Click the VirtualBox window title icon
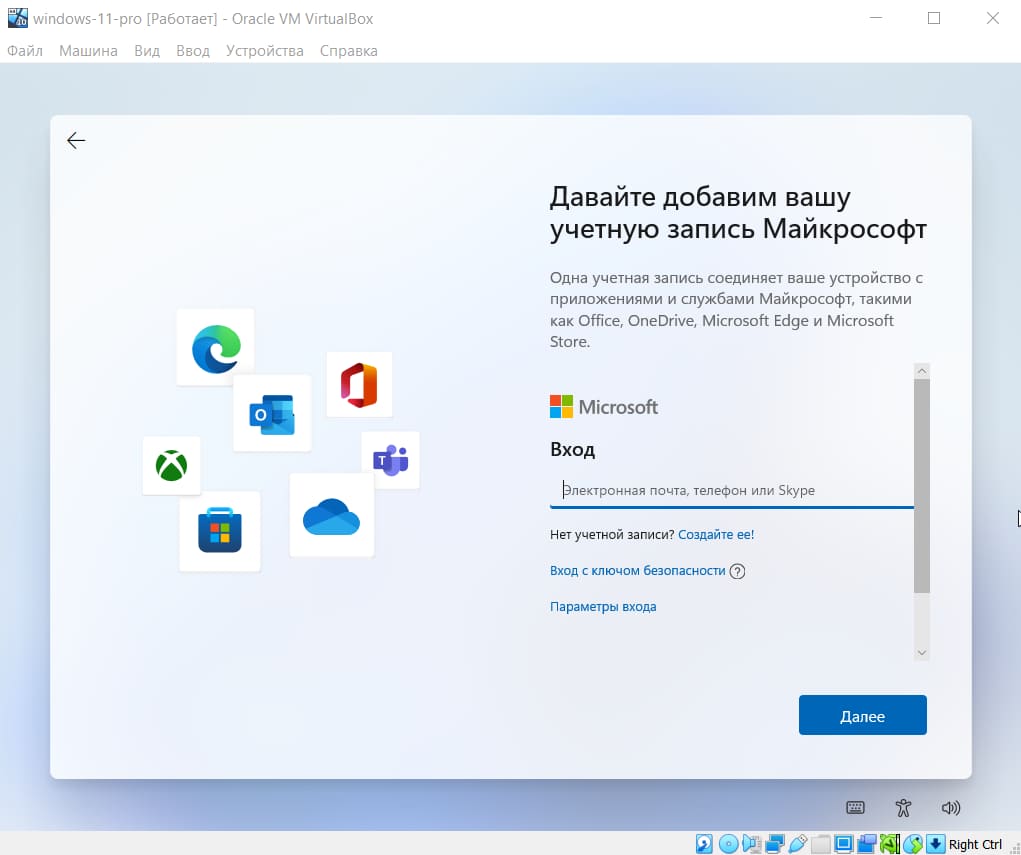 coord(18,18)
